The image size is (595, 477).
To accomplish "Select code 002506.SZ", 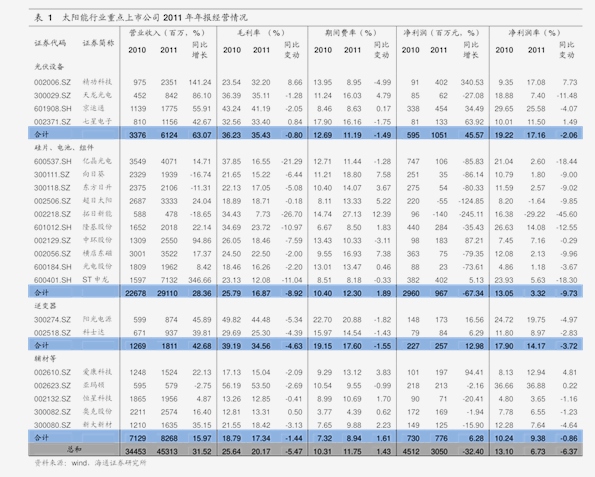I will tap(52, 201).
